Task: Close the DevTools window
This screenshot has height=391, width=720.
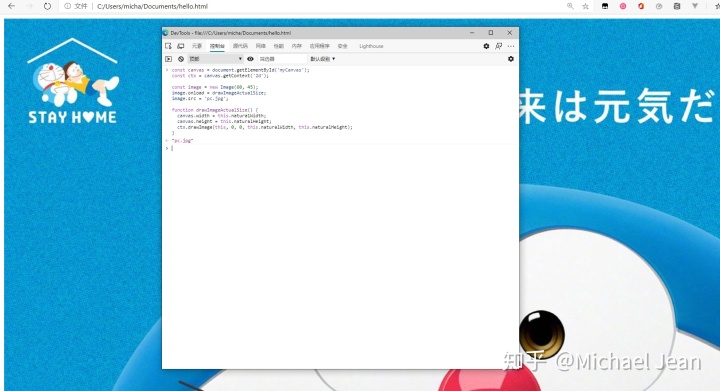Action: click(x=510, y=33)
